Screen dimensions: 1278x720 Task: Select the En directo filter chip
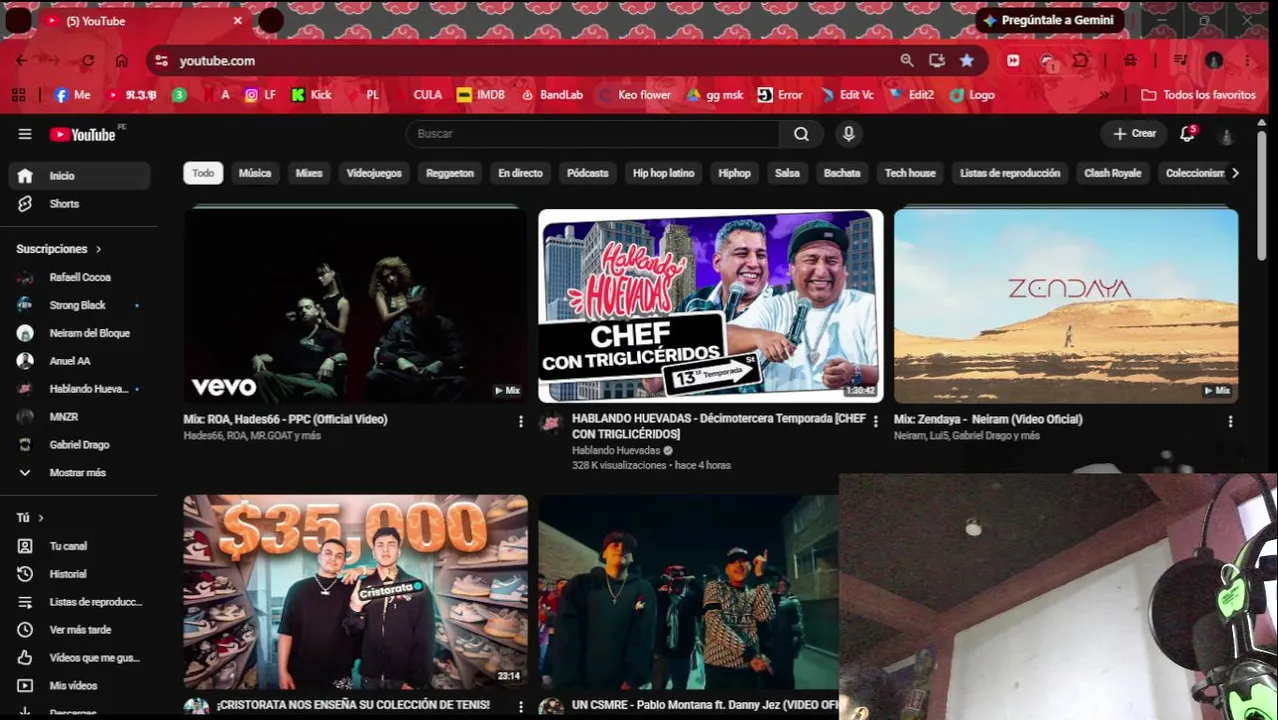(520, 173)
